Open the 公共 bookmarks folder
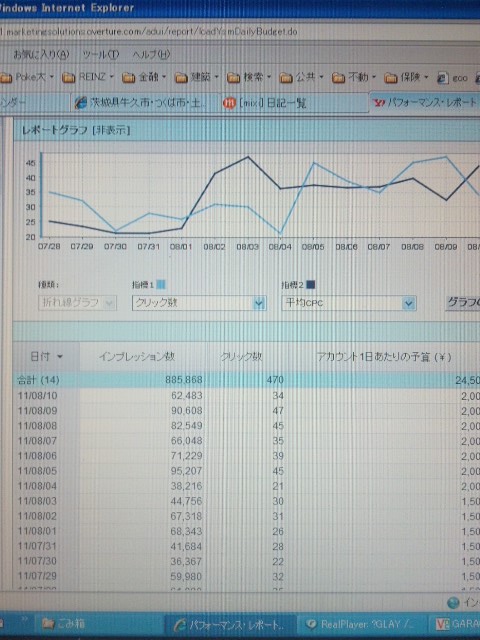Image resolution: width=480 pixels, height=640 pixels. point(301,77)
